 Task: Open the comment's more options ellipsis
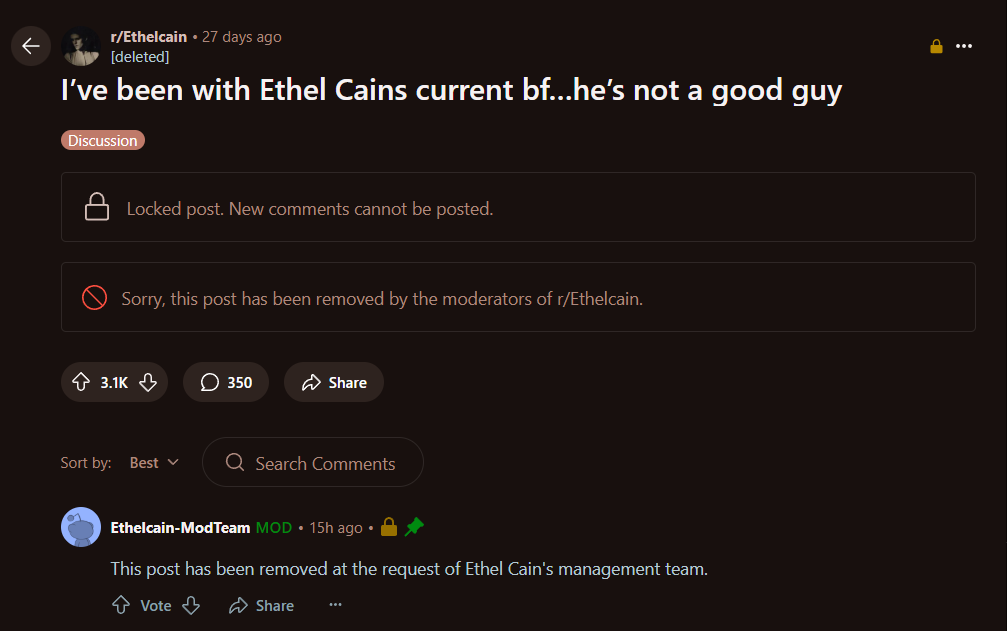[335, 605]
